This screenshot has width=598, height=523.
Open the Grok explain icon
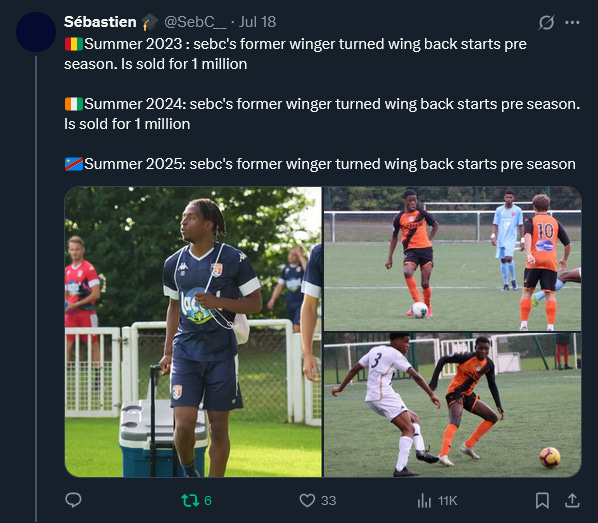(x=546, y=23)
